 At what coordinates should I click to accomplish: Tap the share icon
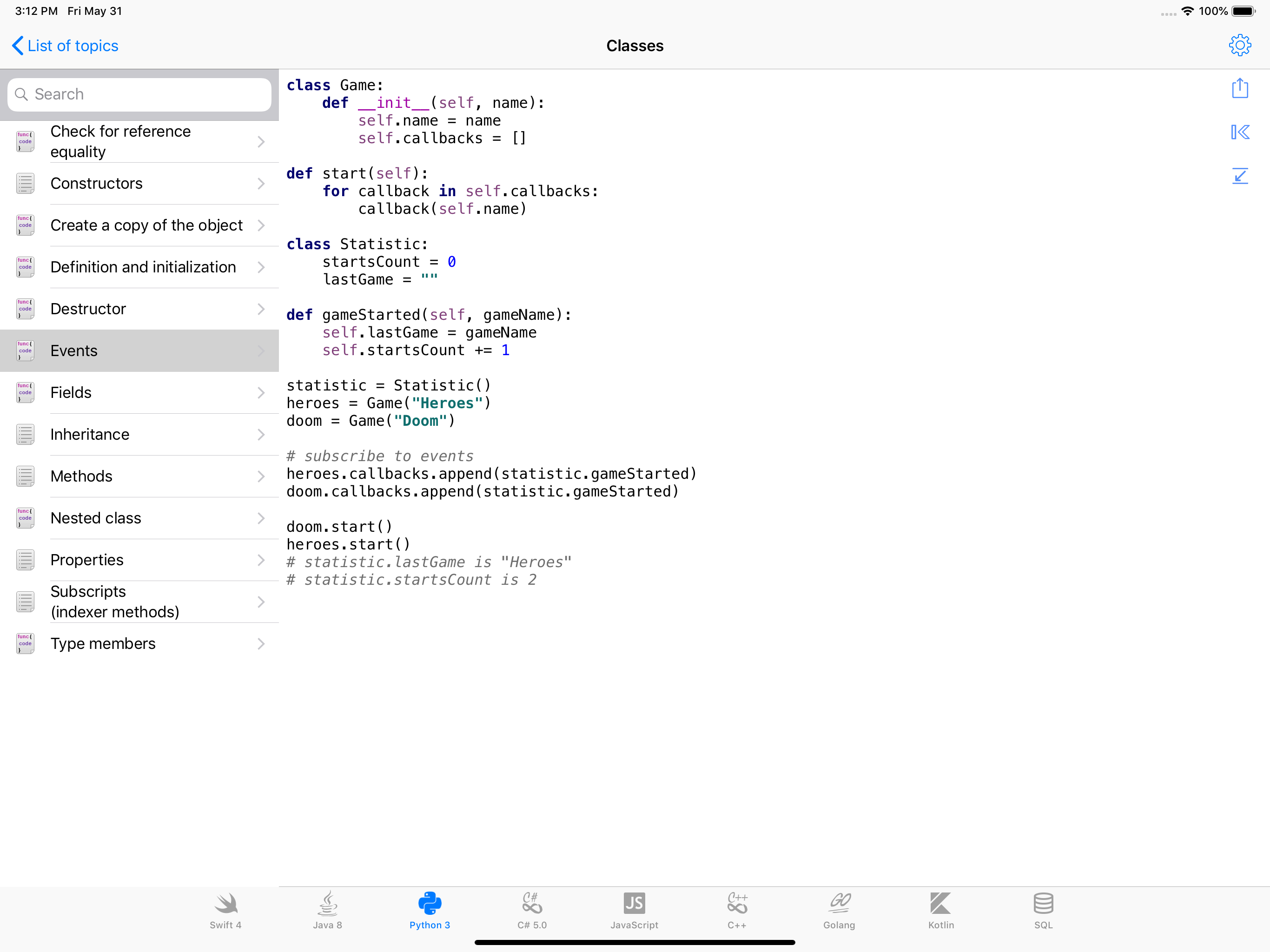pyautogui.click(x=1240, y=88)
